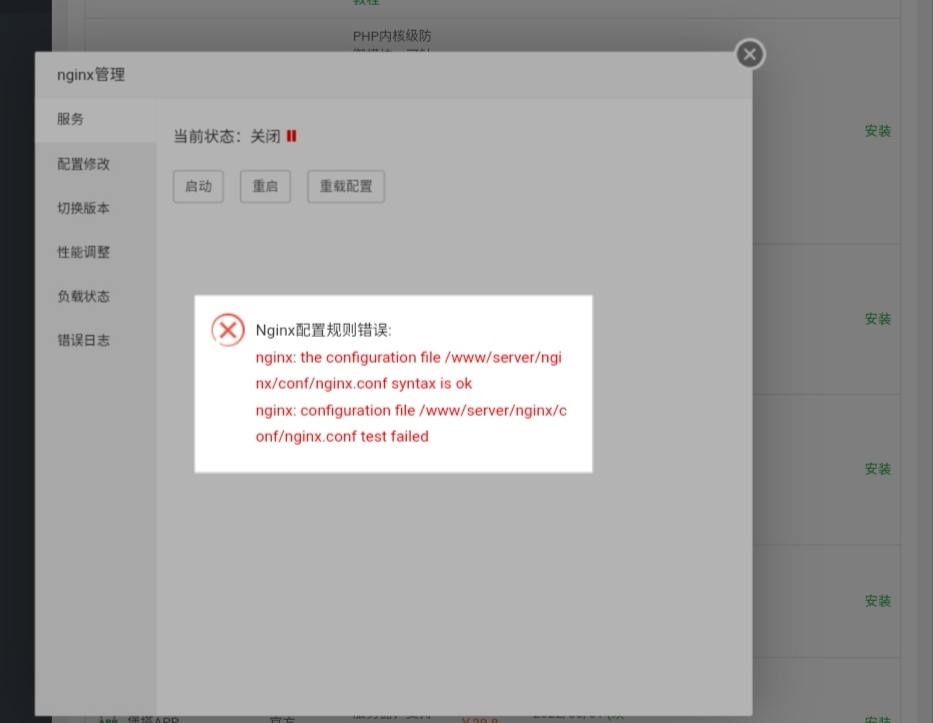Image resolution: width=933 pixels, height=723 pixels.
Task: Click the fourth 安装 link in the background list
Action: (878, 601)
